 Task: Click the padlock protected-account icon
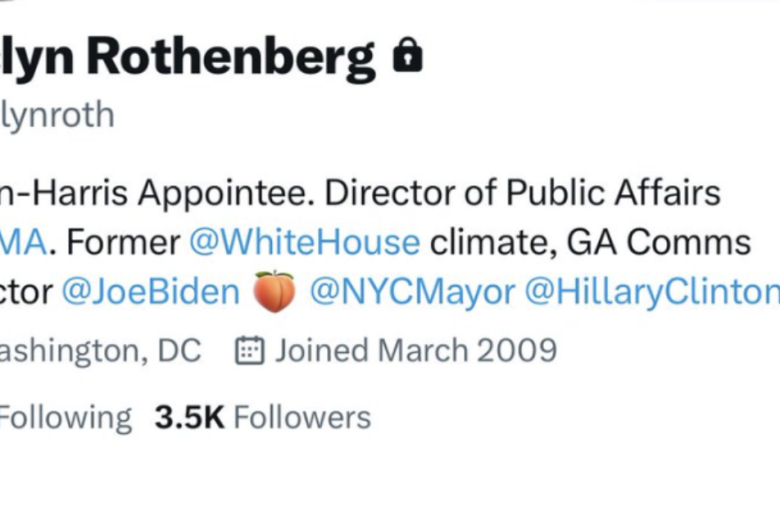407,56
